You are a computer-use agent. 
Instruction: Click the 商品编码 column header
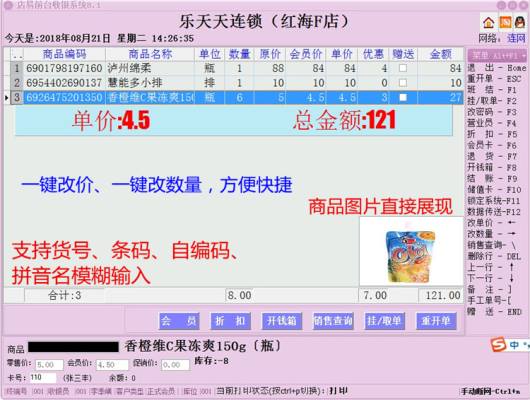[x=65, y=54]
